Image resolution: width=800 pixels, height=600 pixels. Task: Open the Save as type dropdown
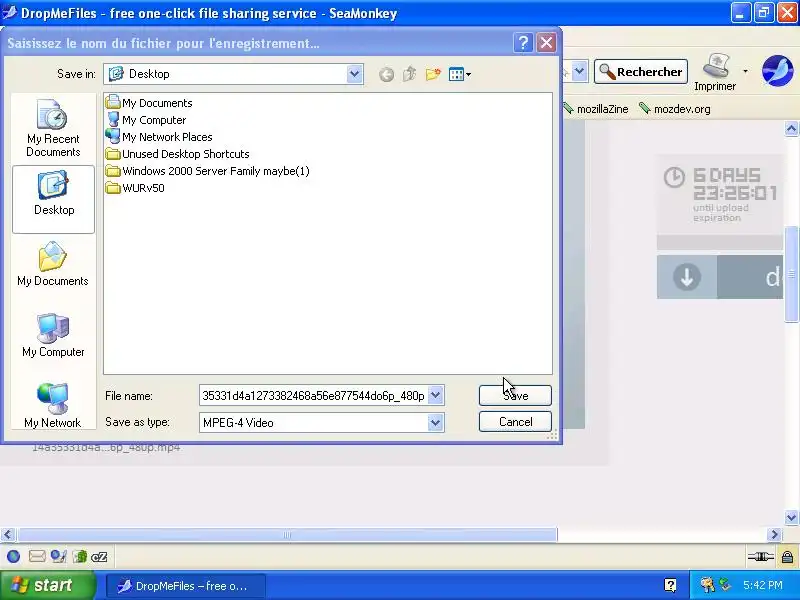(435, 422)
